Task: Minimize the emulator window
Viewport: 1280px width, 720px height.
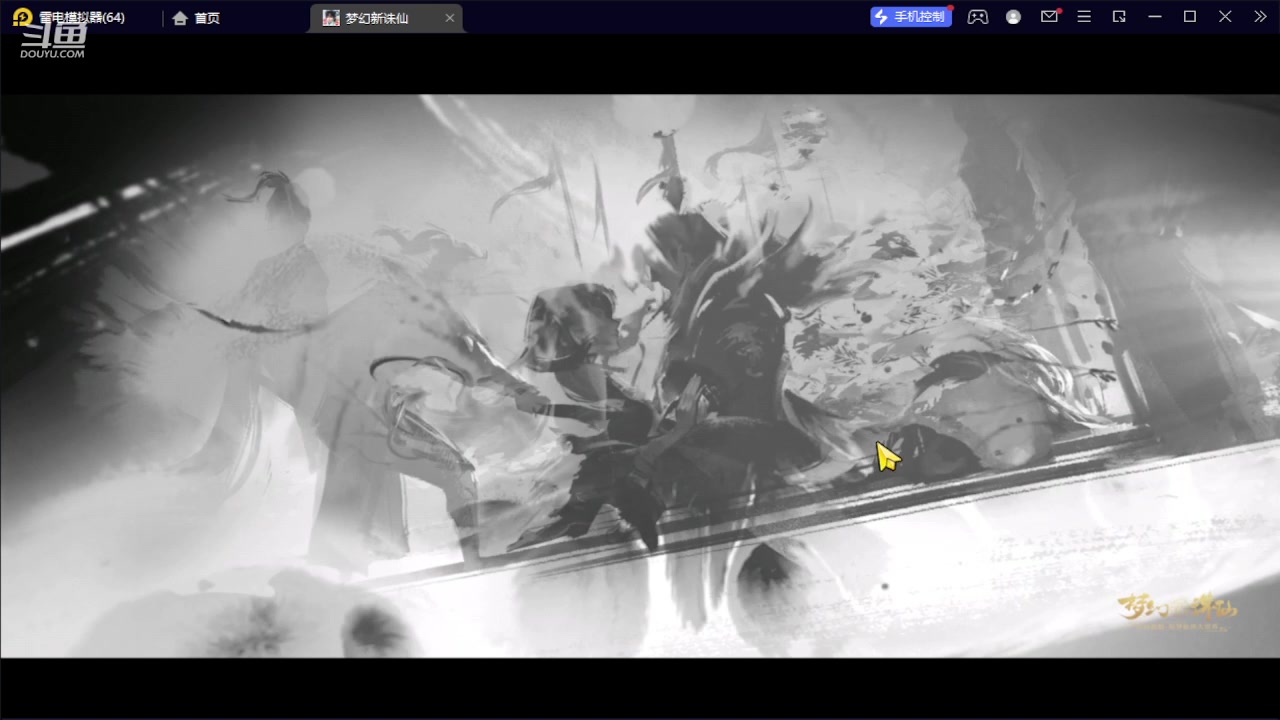Action: click(x=1155, y=17)
